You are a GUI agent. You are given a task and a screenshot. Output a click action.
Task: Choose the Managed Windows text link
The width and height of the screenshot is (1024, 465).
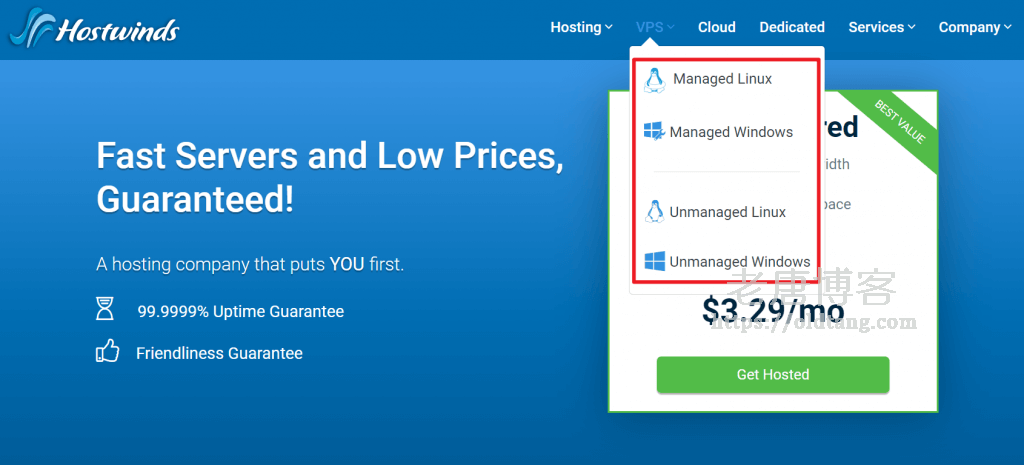coord(731,132)
